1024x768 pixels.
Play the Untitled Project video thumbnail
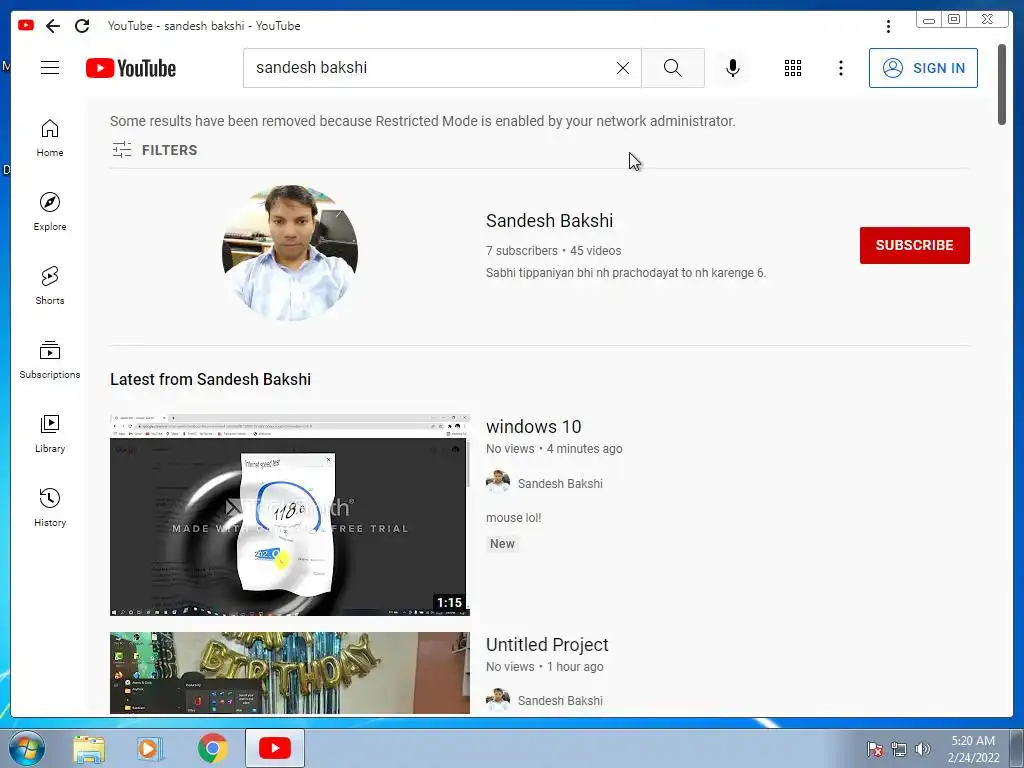coord(290,673)
